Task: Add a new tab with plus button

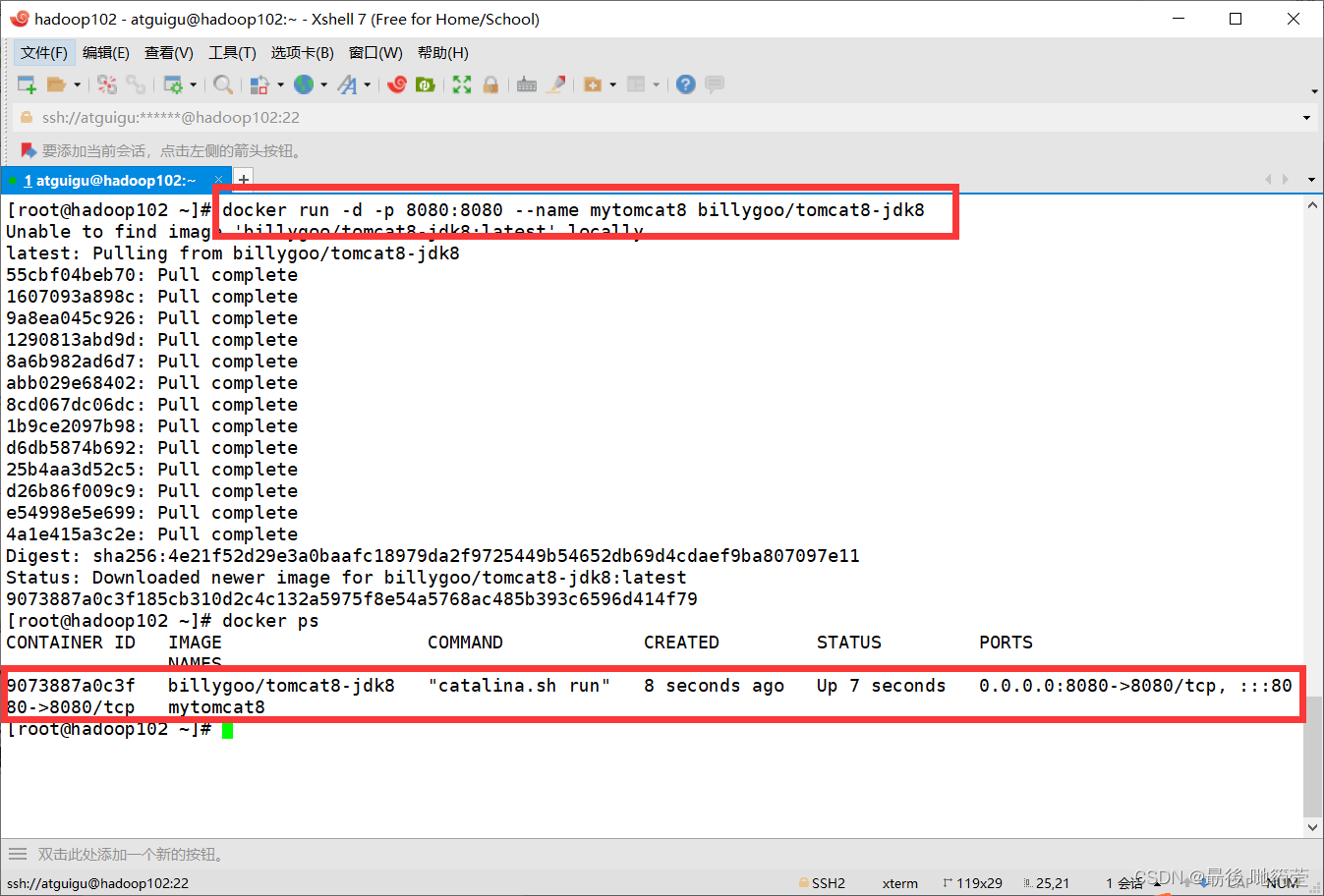Action: coord(244,180)
